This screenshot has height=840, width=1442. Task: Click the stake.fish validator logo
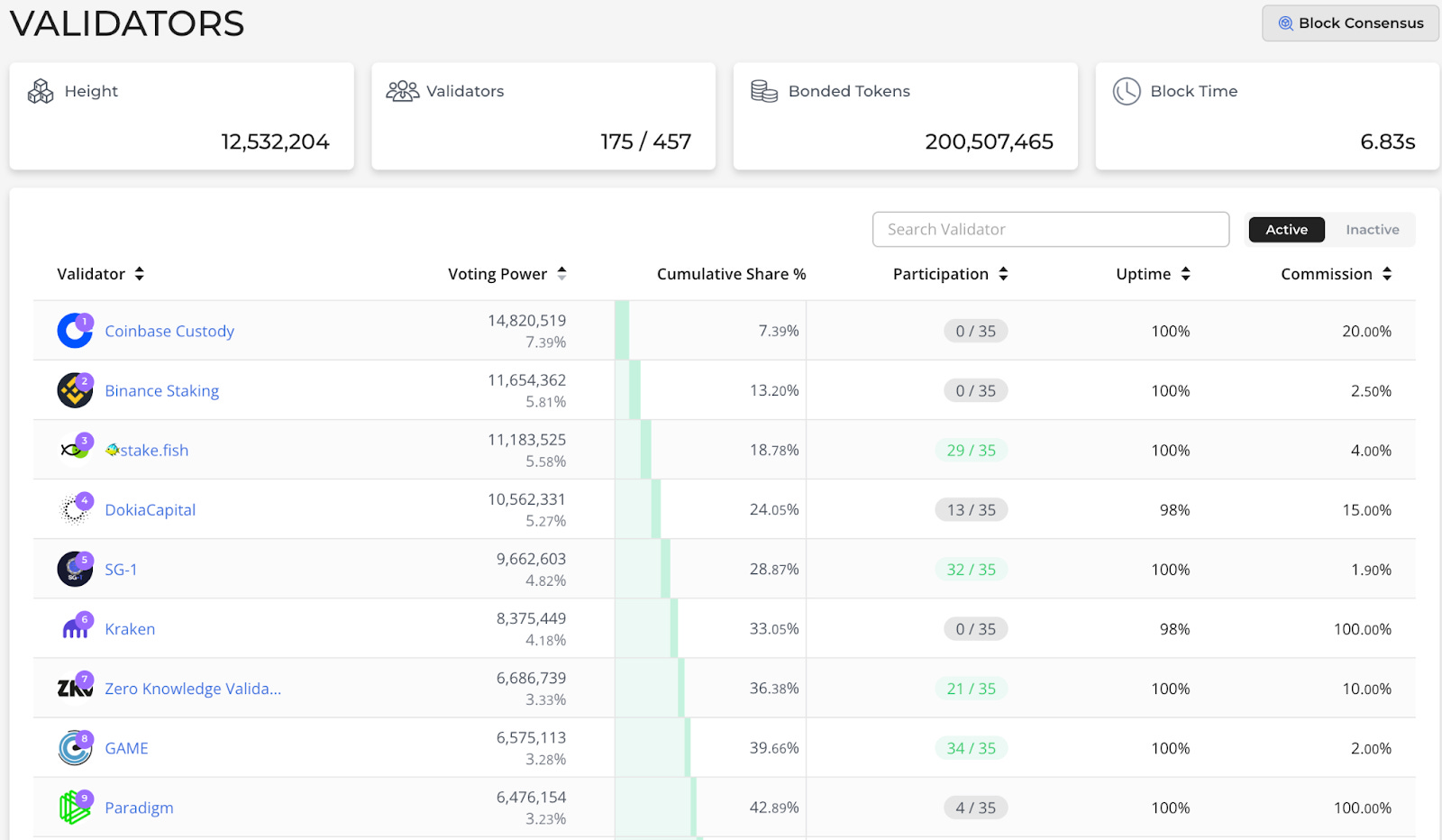(x=75, y=450)
